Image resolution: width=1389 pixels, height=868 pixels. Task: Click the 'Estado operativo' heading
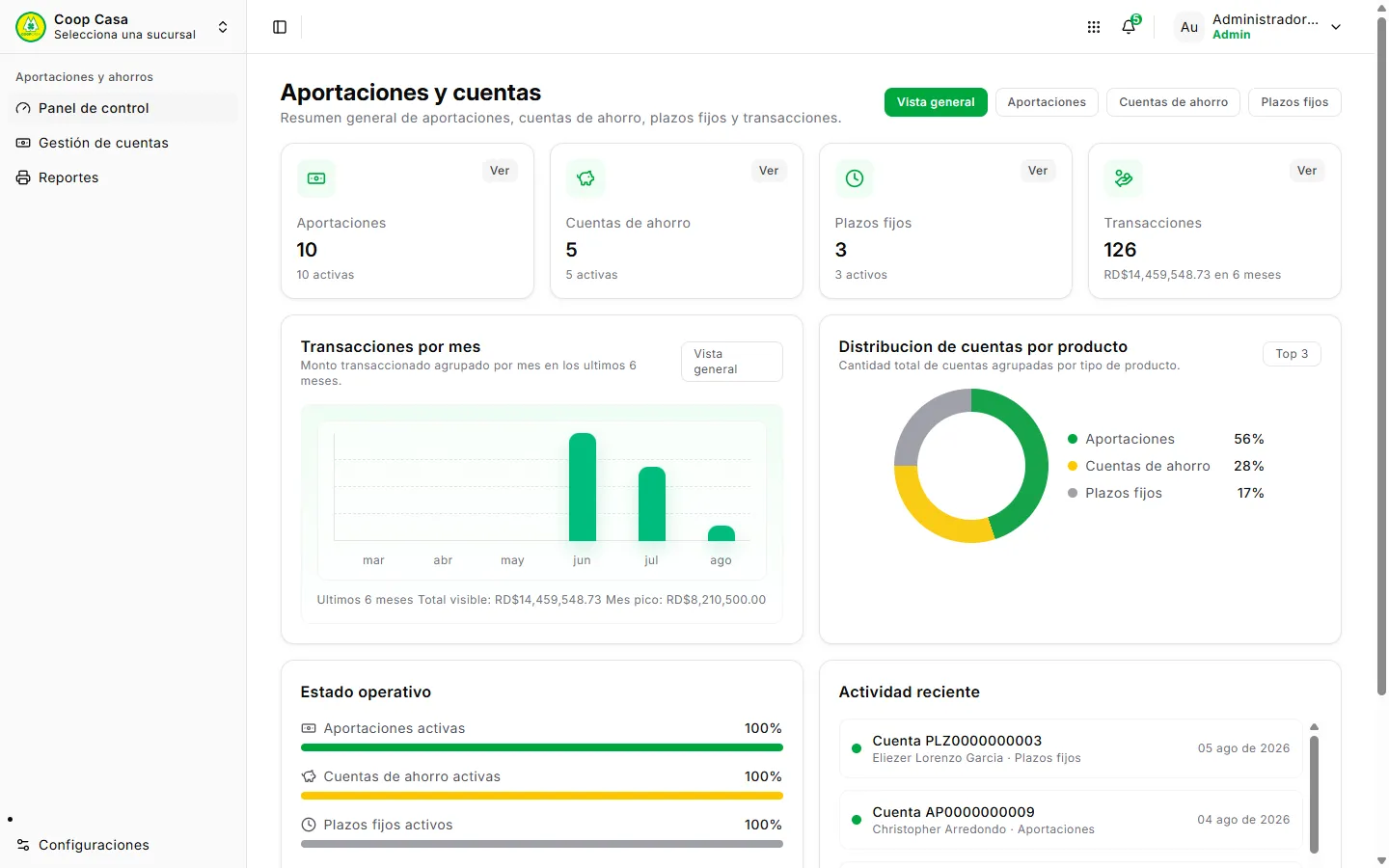coord(366,692)
